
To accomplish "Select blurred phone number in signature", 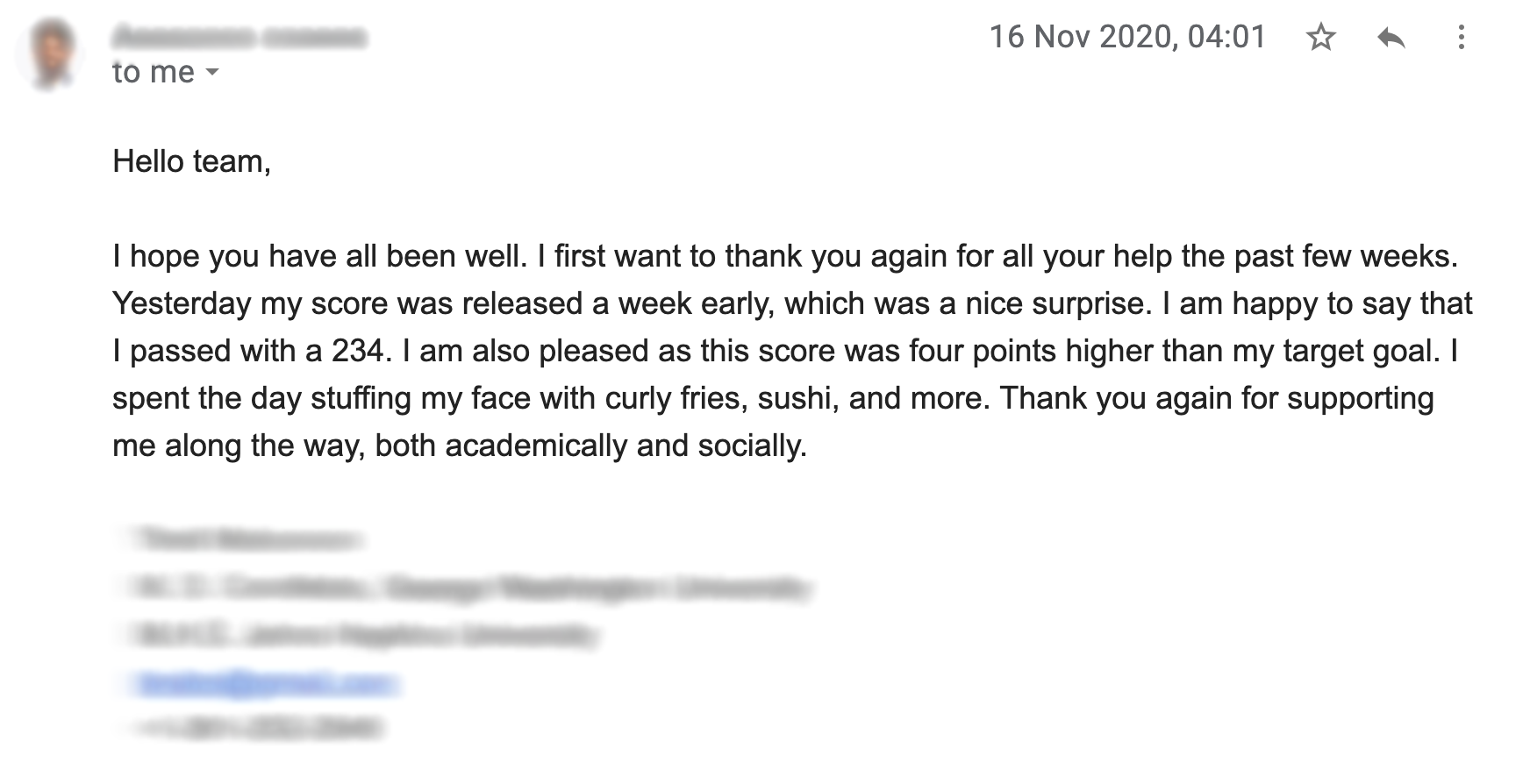I will click(256, 728).
